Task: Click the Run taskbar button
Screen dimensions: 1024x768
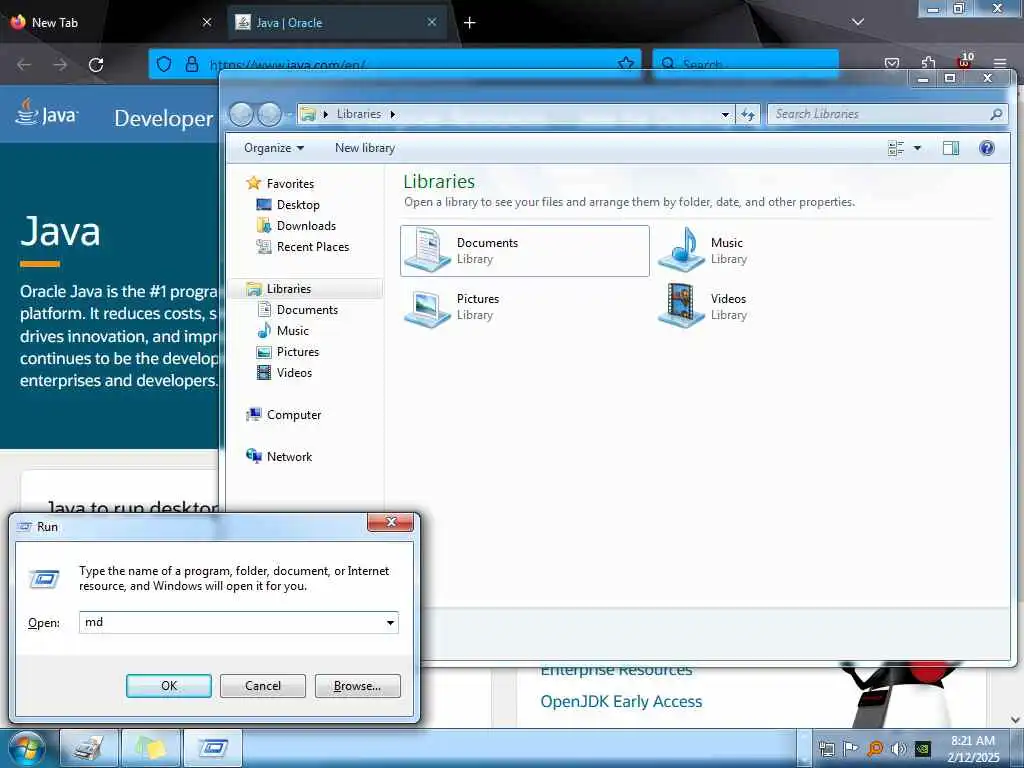Action: (x=212, y=748)
